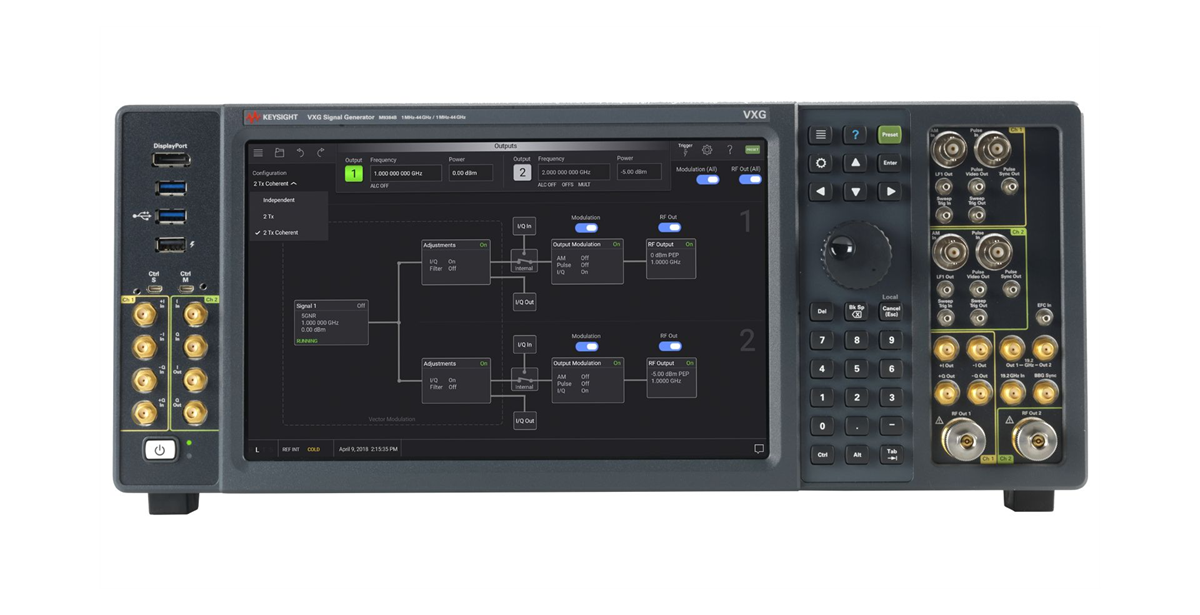Screen dimensions: 1200x615
Task: Open channel 1 Adjustments block
Action: (x=455, y=262)
